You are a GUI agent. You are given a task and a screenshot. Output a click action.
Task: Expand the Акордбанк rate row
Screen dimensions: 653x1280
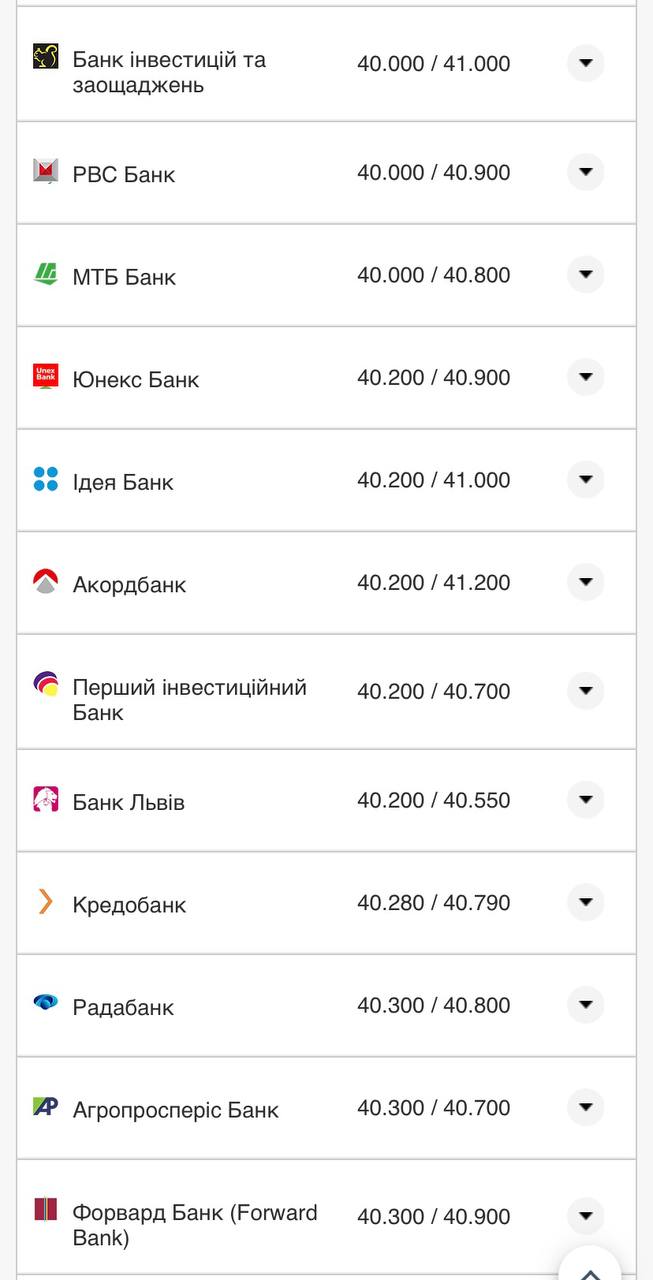click(586, 582)
